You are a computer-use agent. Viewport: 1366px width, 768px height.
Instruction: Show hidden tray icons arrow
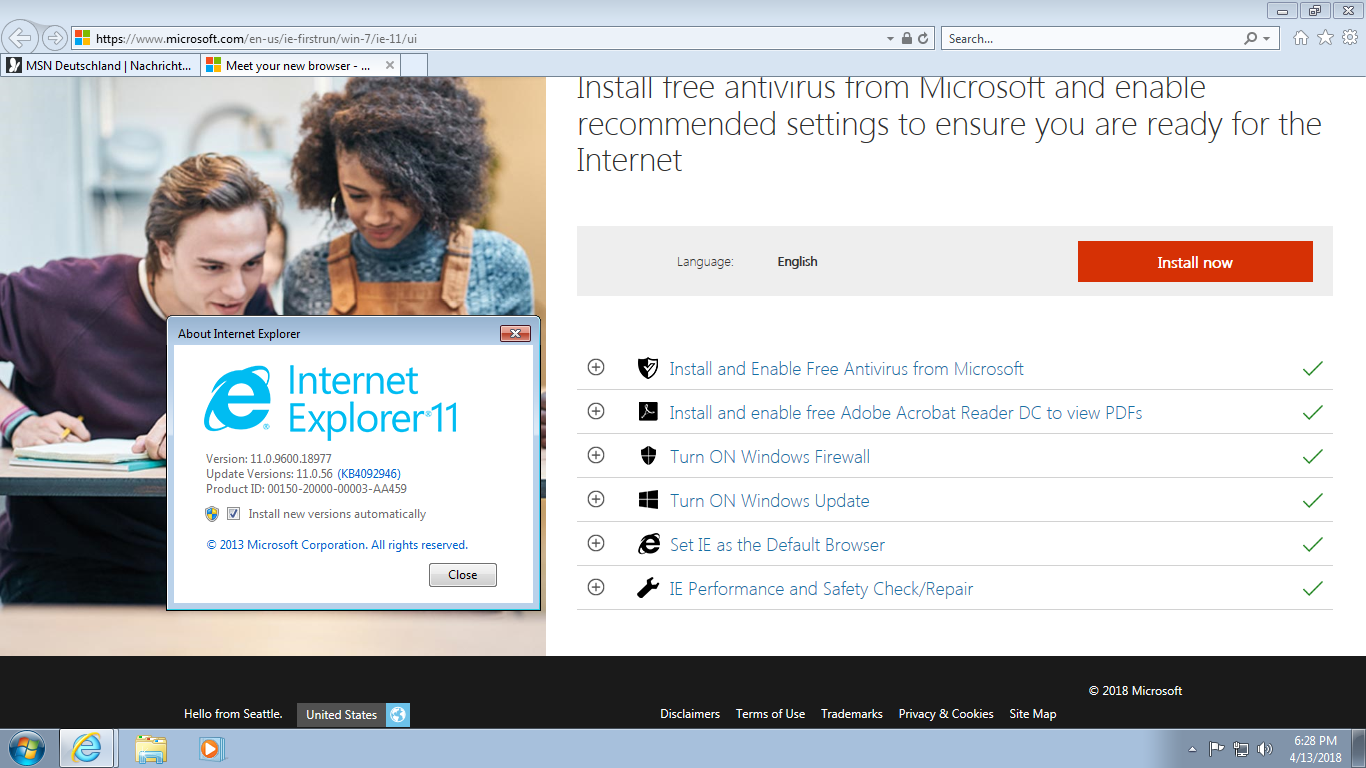tap(1192, 748)
